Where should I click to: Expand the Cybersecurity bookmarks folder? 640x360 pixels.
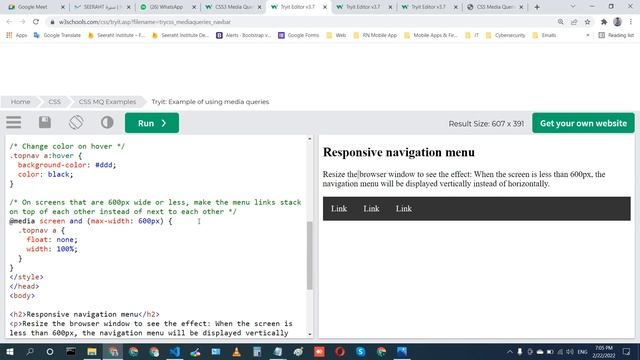pos(505,36)
